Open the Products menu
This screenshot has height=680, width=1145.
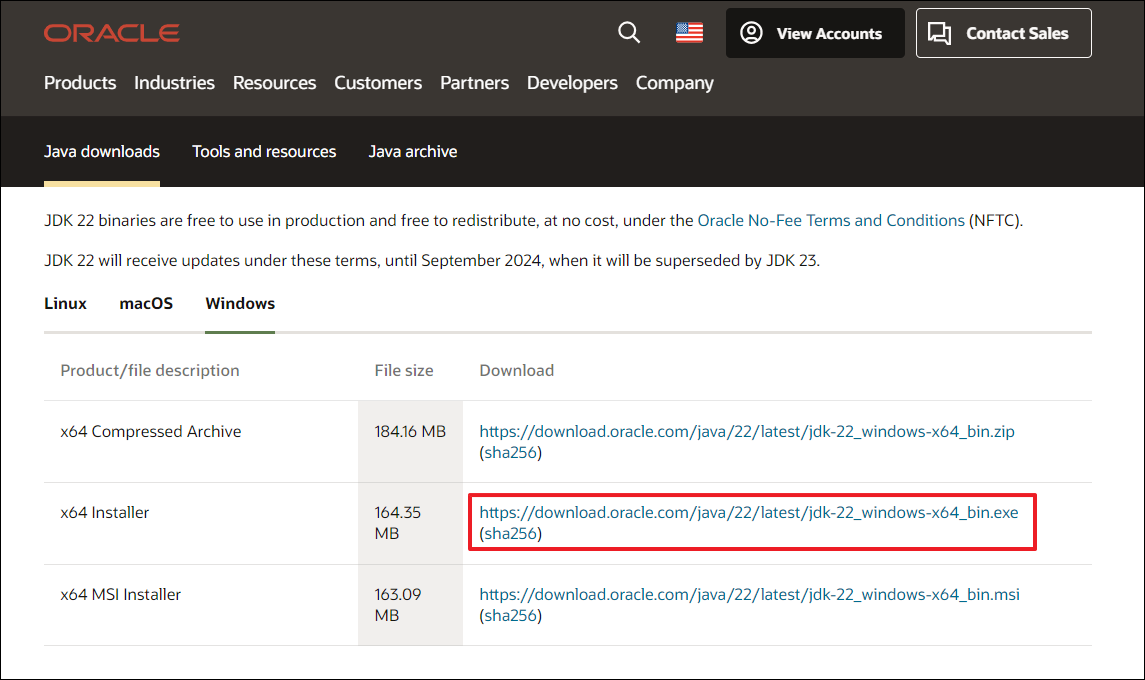[x=80, y=83]
